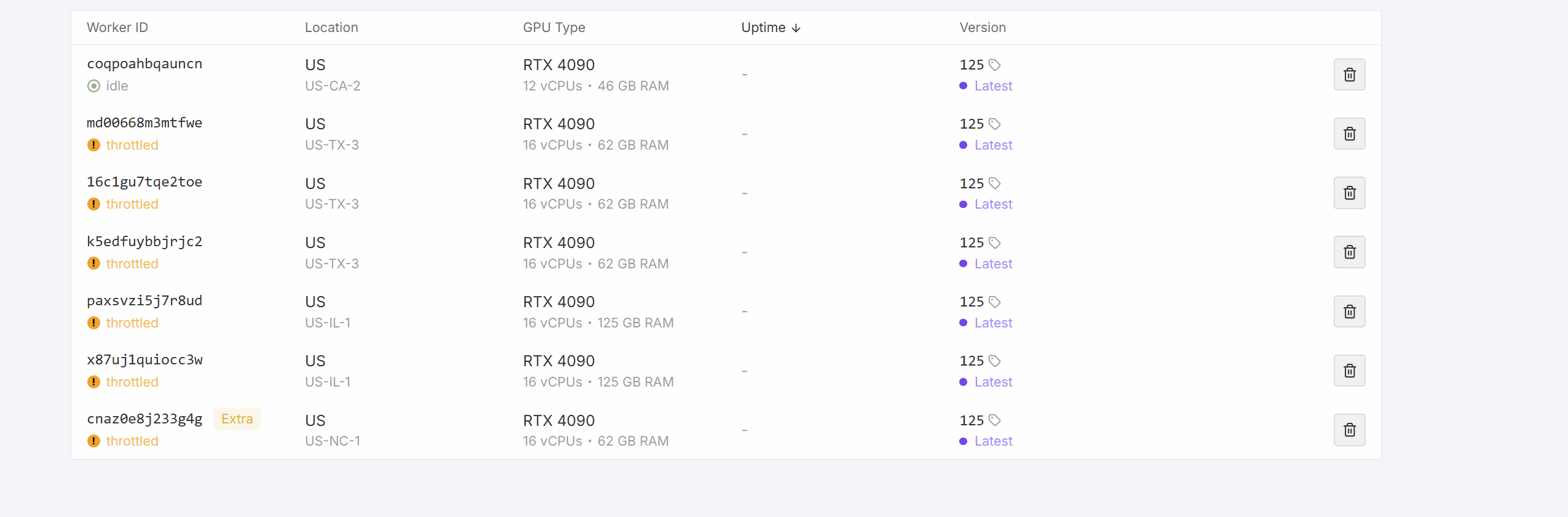This screenshot has height=517, width=1568.
Task: Delete the cnaz0e8j233g4g Extra worker
Action: pos(1349,430)
